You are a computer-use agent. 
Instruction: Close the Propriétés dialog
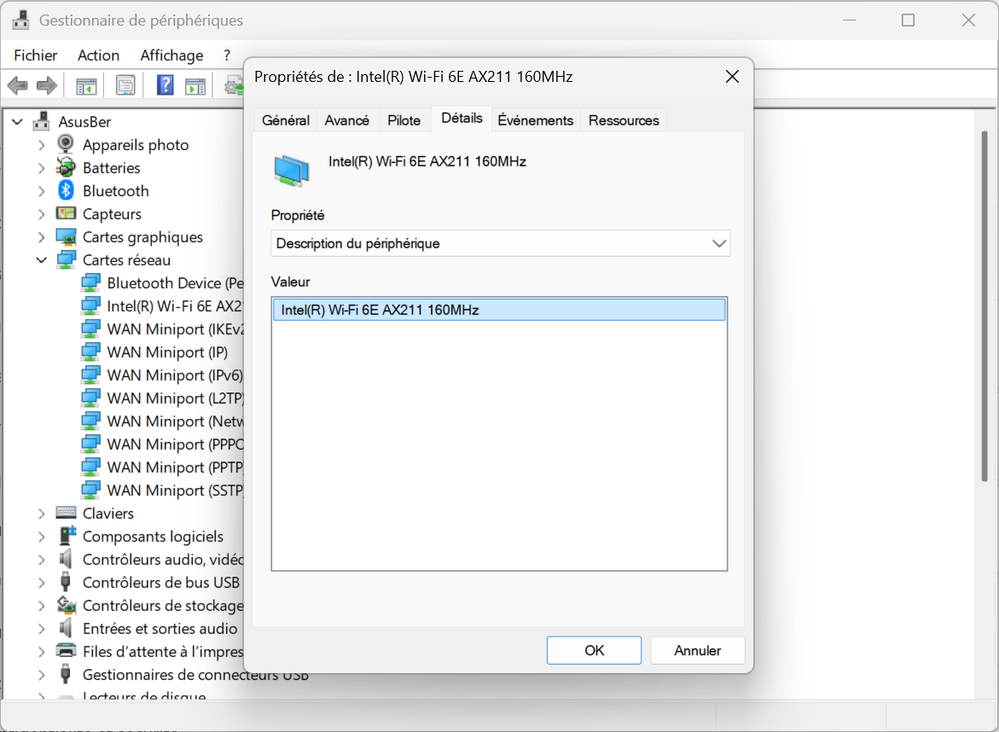(x=732, y=77)
